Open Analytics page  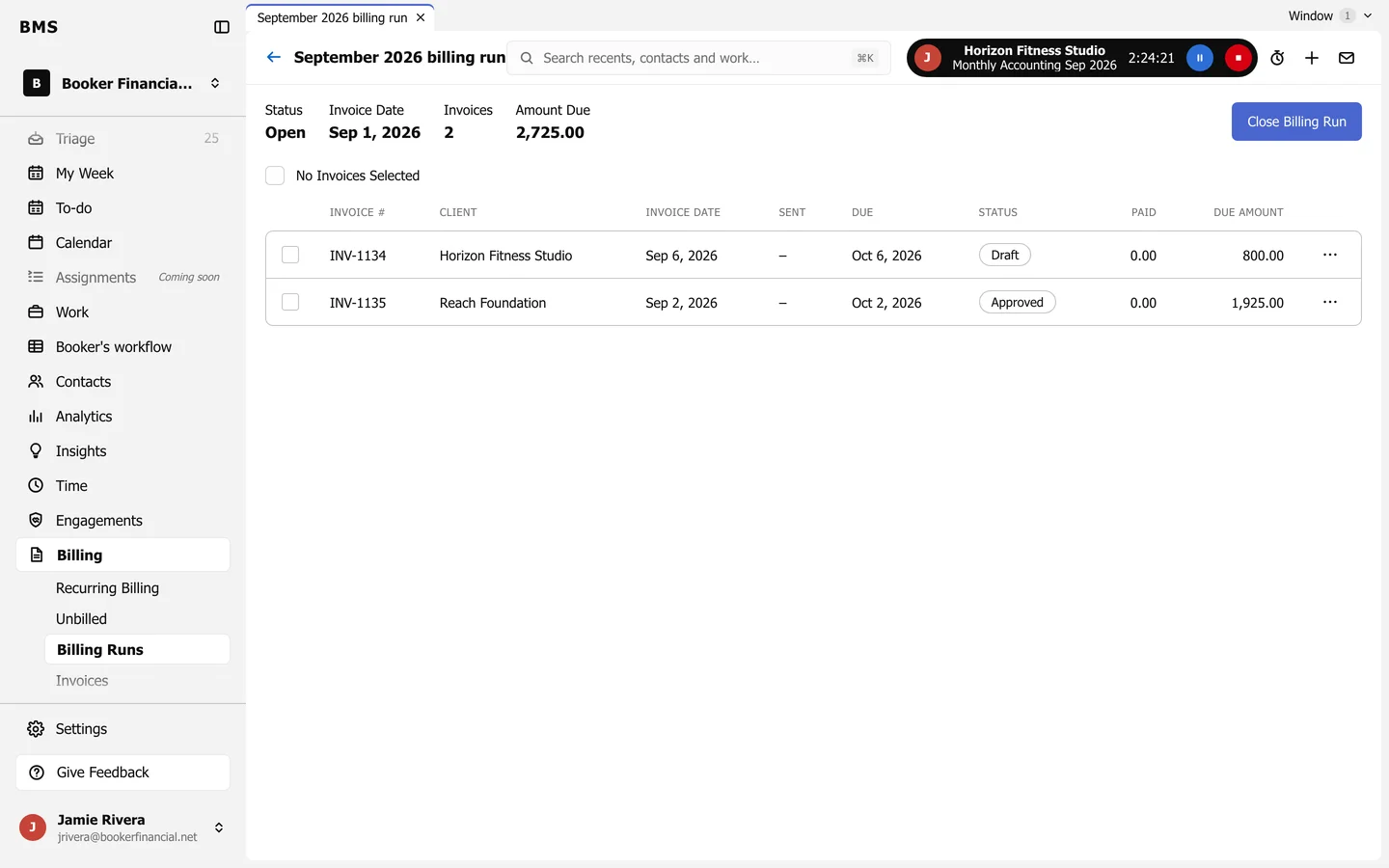[123, 417]
